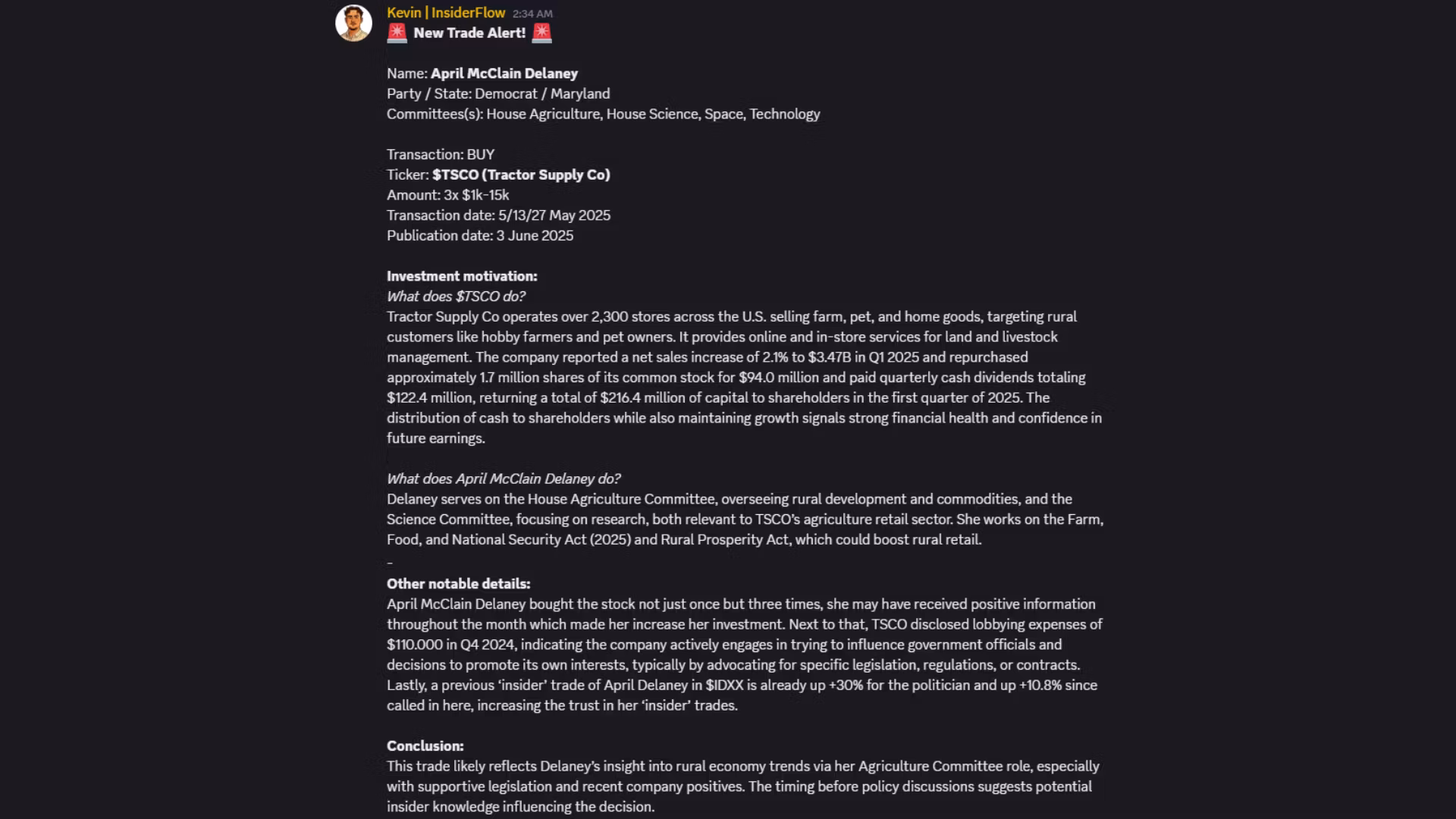Click the bold name April McClain Delaney

[x=504, y=74]
